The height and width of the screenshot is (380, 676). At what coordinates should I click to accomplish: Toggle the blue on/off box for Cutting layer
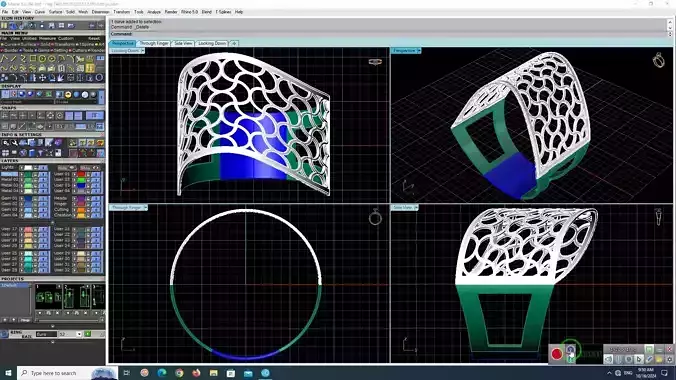pos(96,210)
